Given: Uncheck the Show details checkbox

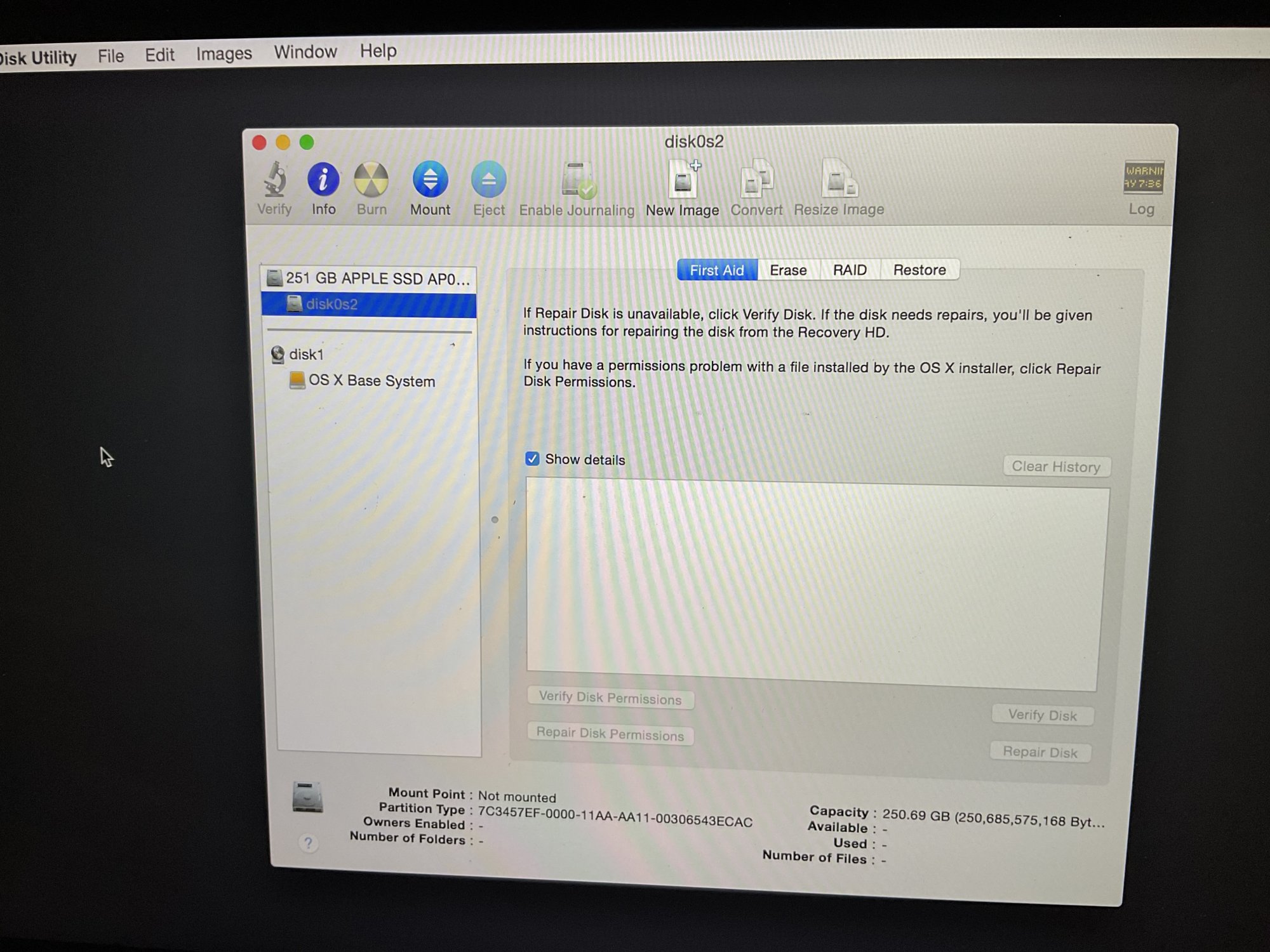Looking at the screenshot, I should coord(532,459).
